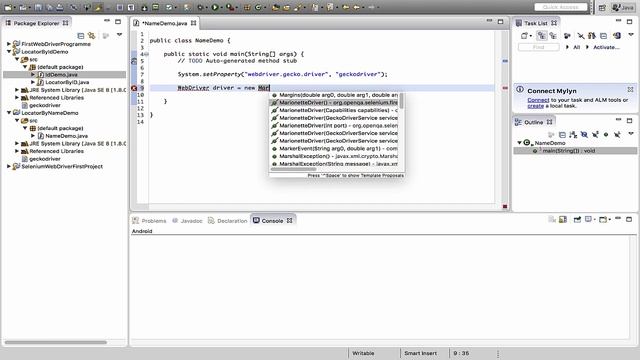
Task: Collapse All in Package Explorer toolbar
Action: coord(81,36)
